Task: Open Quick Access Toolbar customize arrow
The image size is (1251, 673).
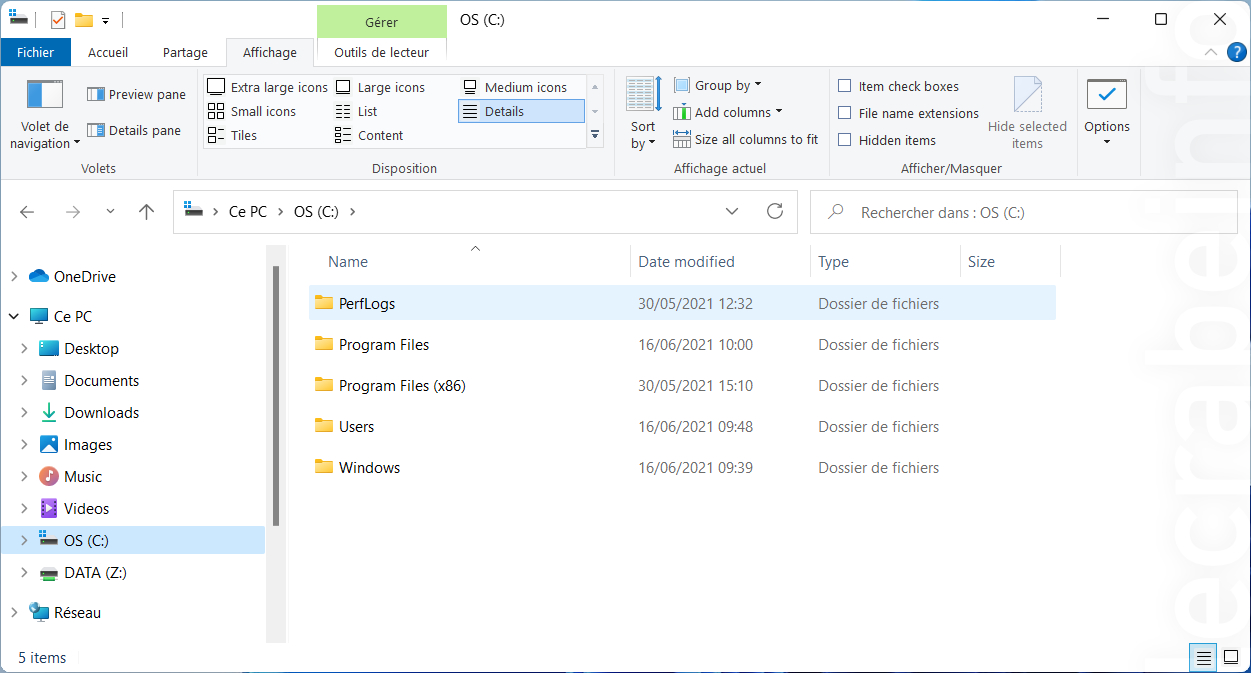Action: pos(106,20)
